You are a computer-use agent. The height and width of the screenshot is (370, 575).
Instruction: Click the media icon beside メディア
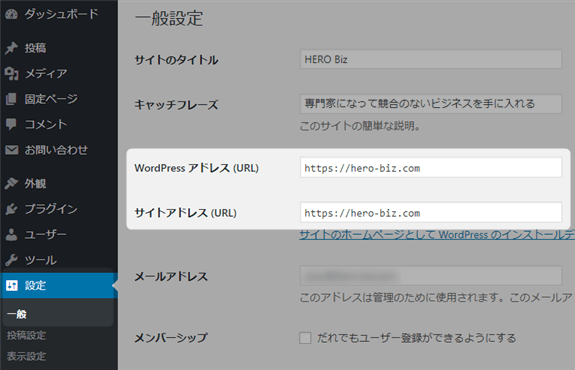click(x=11, y=74)
